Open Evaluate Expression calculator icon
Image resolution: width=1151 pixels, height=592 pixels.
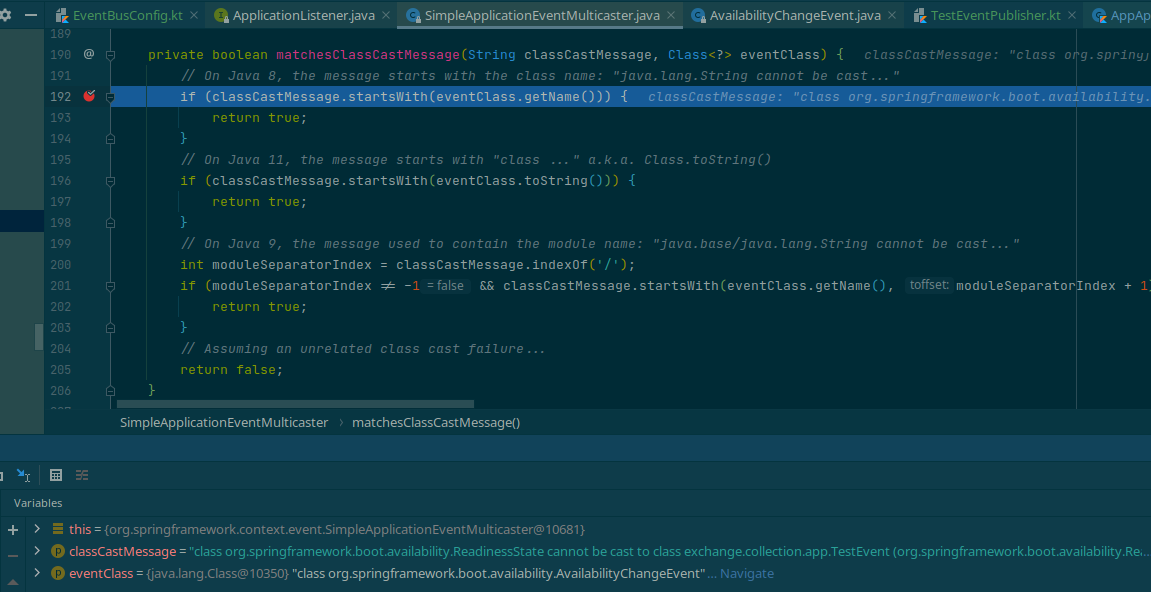[56, 475]
